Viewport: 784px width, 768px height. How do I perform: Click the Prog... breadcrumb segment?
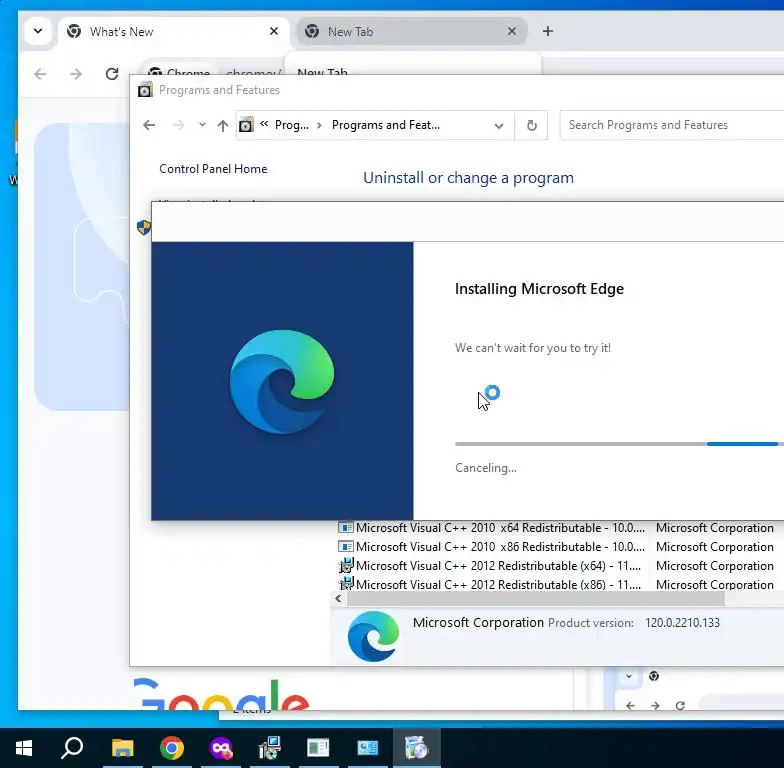click(292, 125)
